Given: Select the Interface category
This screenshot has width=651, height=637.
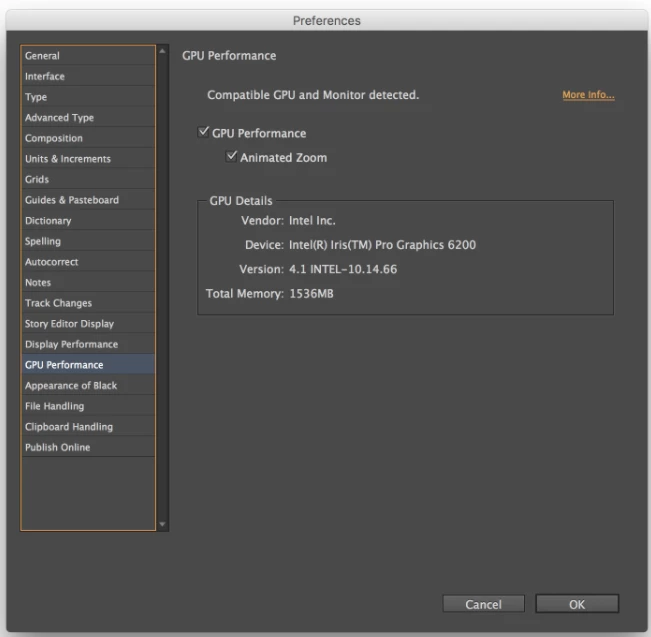Looking at the screenshot, I should 88,76.
